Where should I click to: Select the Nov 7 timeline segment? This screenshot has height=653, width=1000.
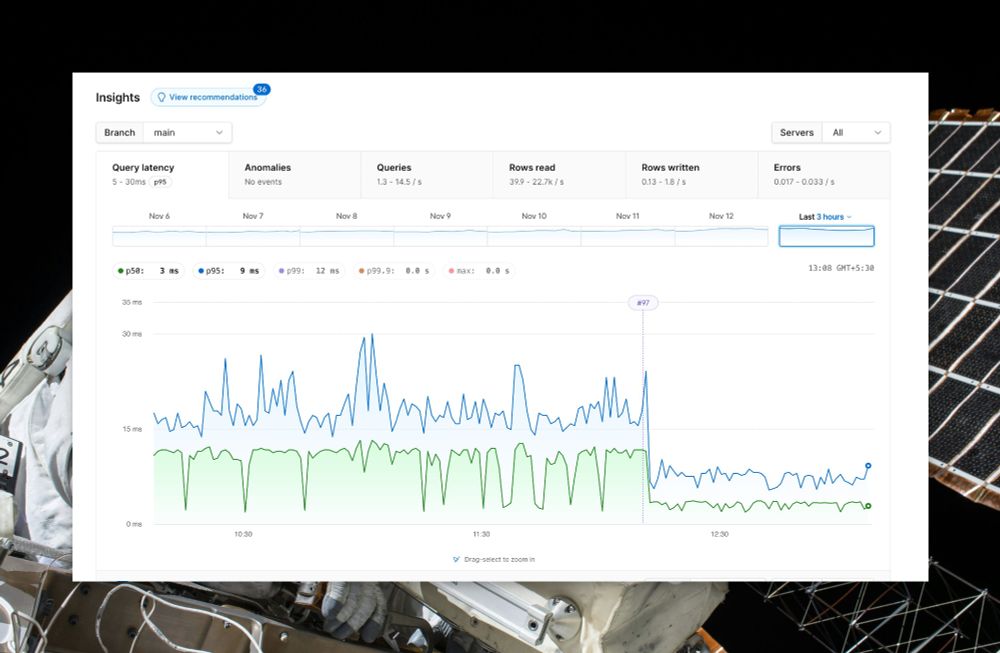coord(253,236)
